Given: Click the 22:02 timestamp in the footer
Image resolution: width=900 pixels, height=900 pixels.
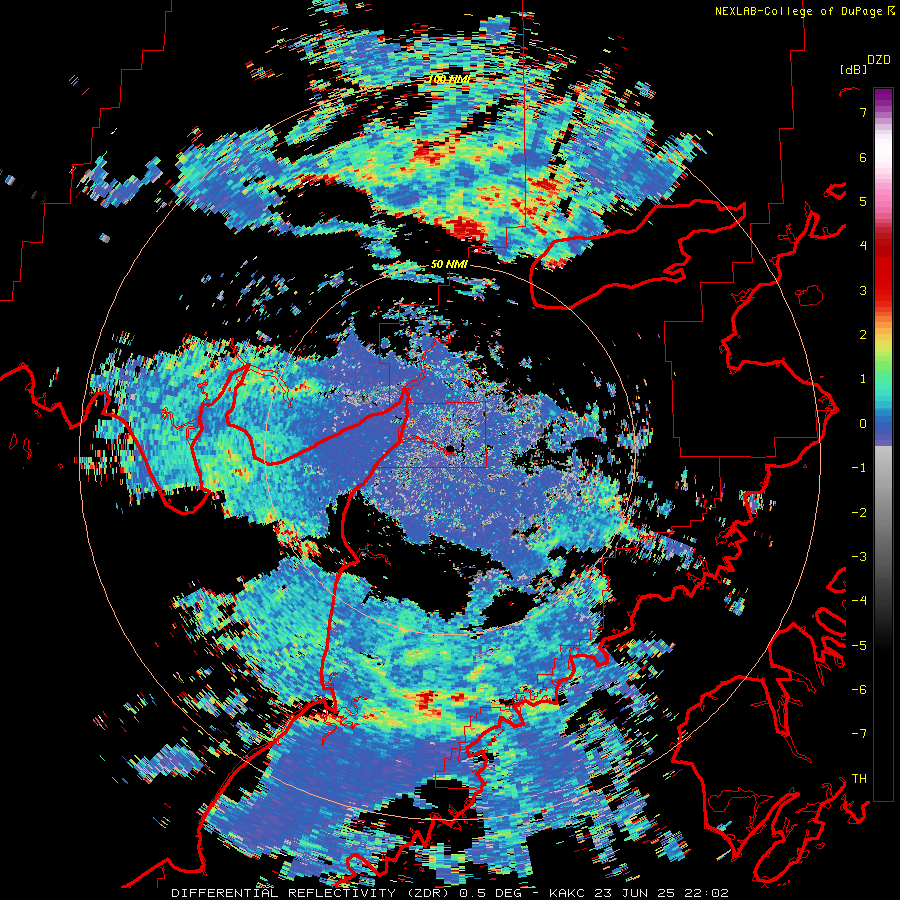Looking at the screenshot, I should pyautogui.click(x=708, y=893).
